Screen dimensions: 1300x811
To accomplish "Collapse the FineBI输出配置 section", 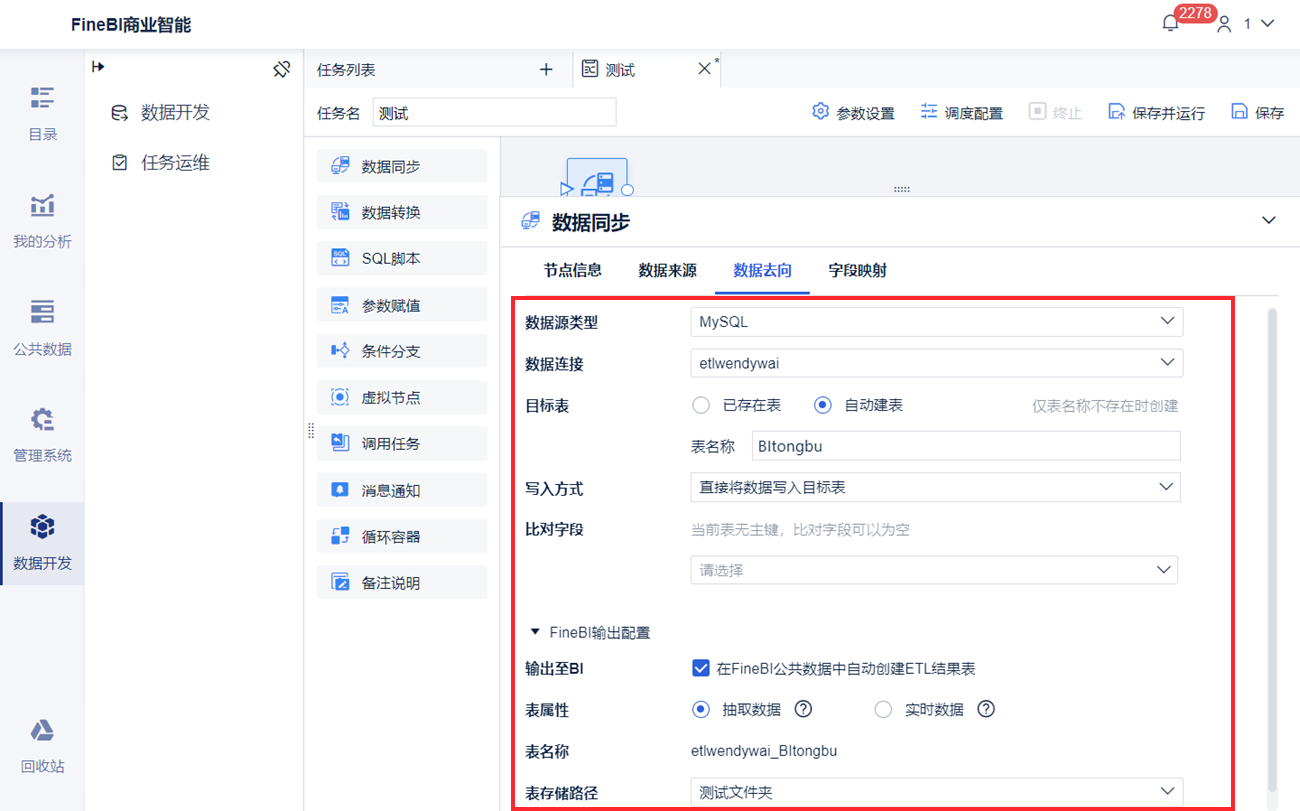I will 535,632.
